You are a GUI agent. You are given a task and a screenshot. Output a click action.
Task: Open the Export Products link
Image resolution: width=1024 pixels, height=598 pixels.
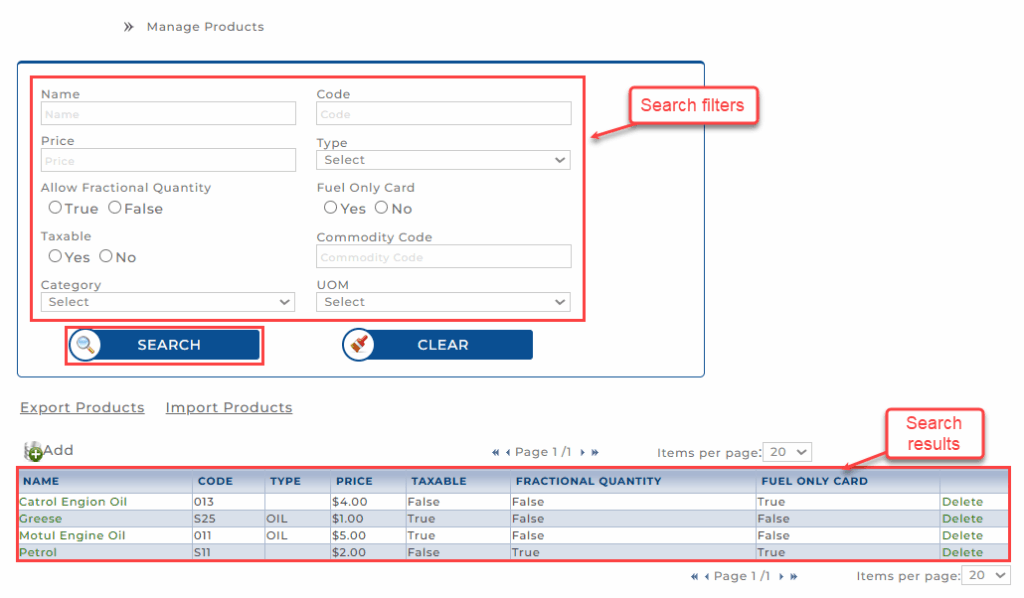[x=82, y=408]
